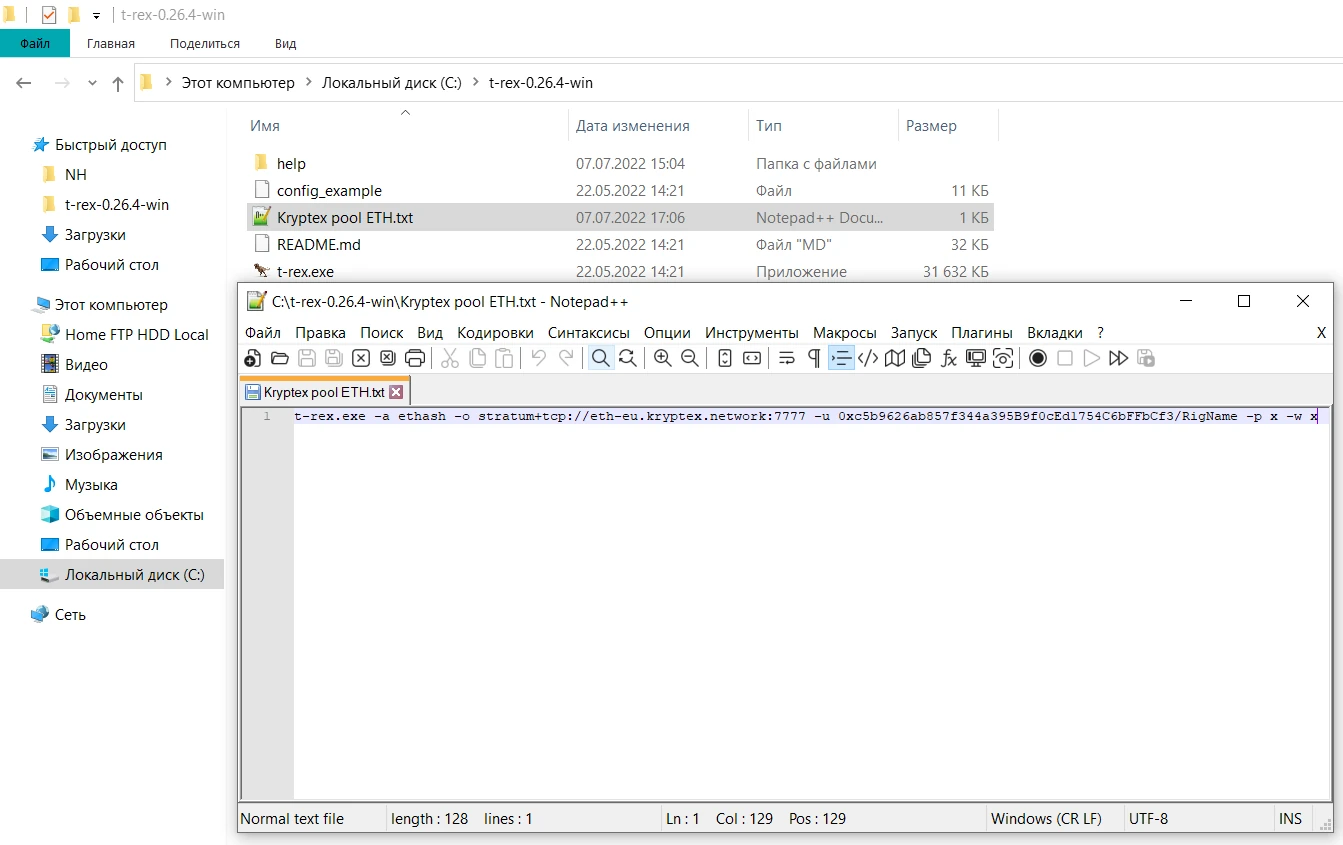Click the Zoom In toolbar icon
This screenshot has height=845, width=1343.
(662, 358)
